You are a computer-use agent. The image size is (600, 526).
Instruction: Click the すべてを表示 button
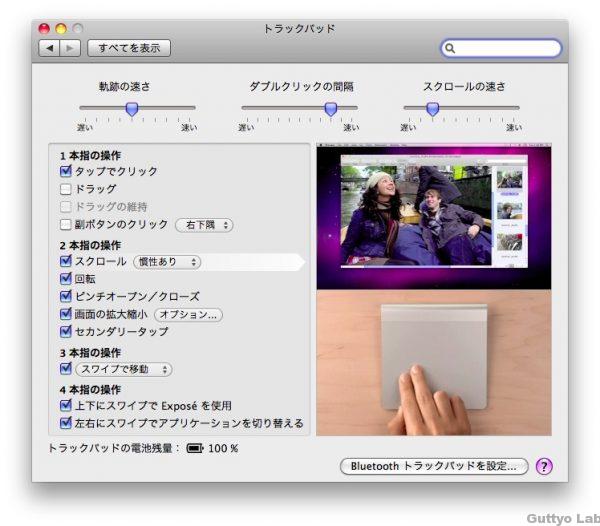[129, 48]
